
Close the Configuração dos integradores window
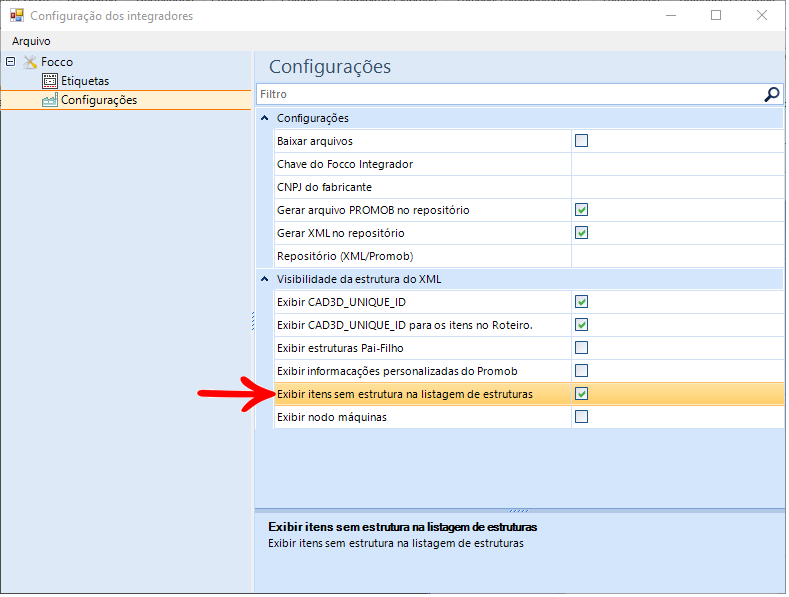tap(762, 16)
